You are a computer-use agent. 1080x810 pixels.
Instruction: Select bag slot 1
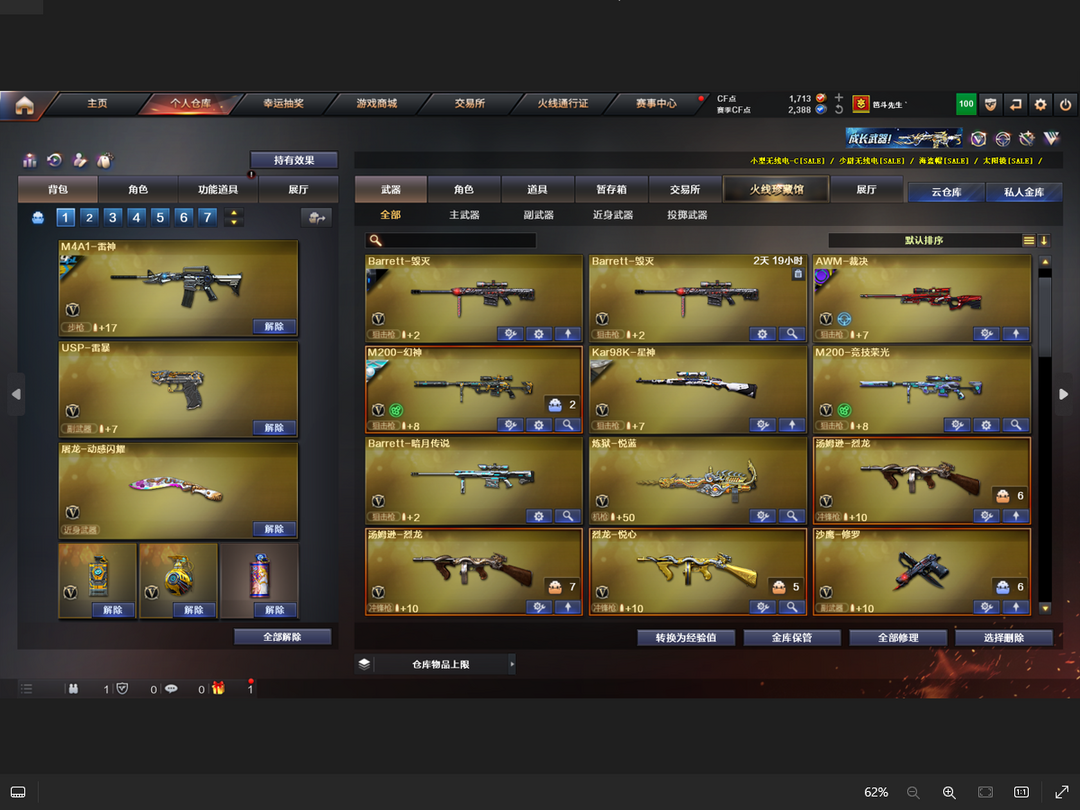[x=65, y=218]
